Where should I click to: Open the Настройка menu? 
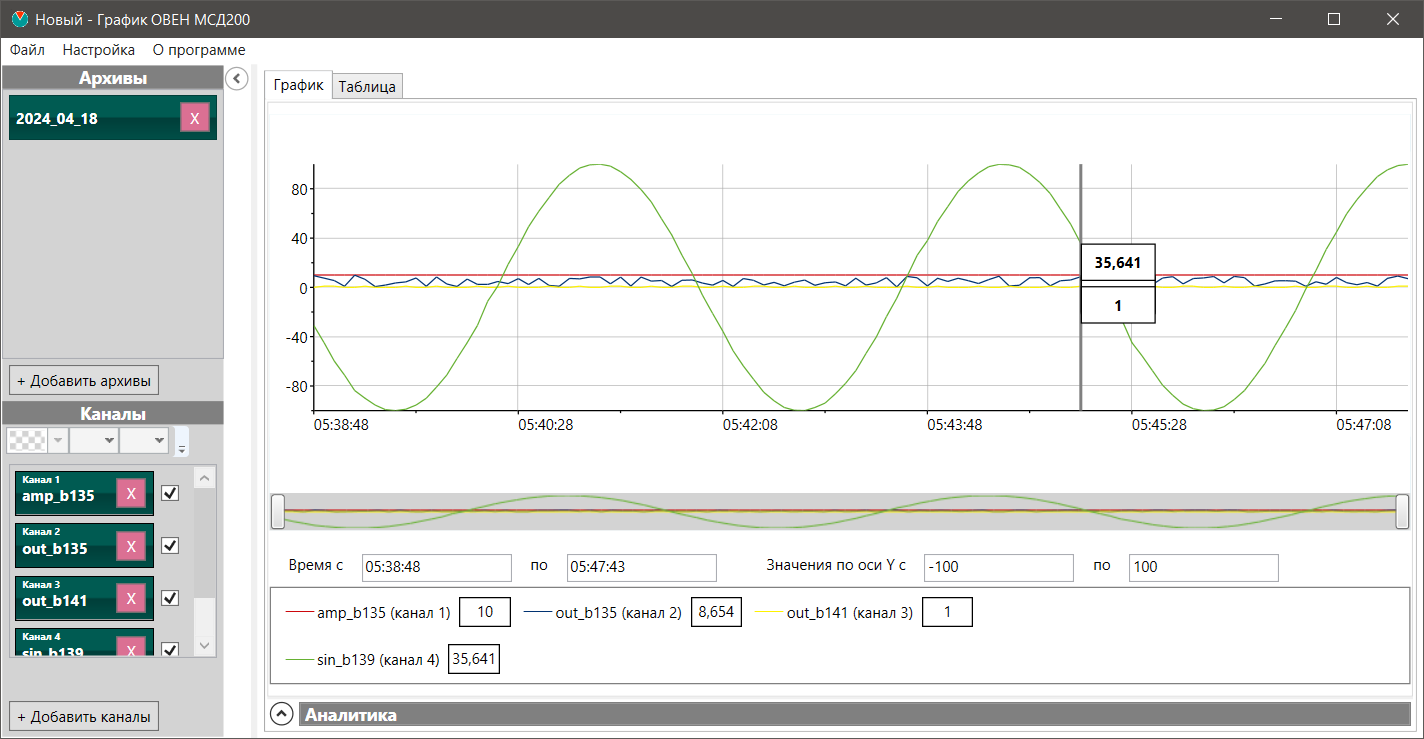point(98,50)
